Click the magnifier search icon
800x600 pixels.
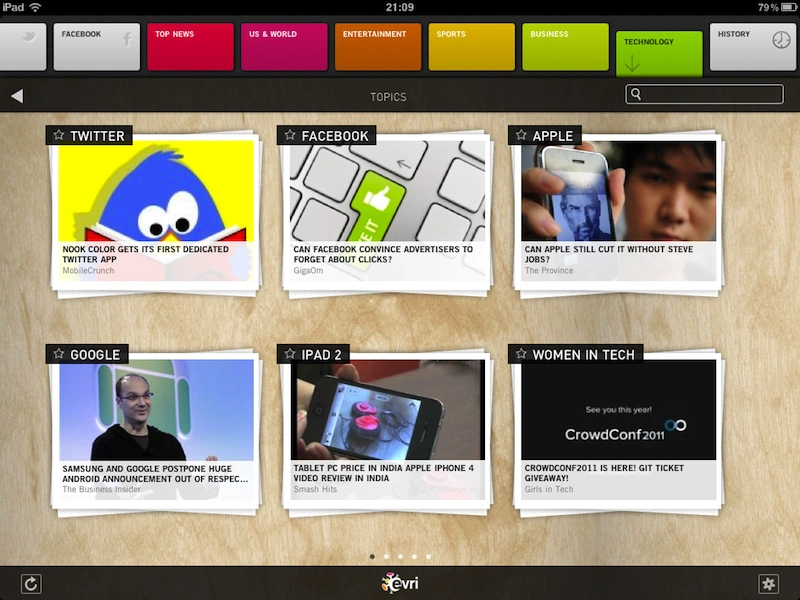click(636, 94)
